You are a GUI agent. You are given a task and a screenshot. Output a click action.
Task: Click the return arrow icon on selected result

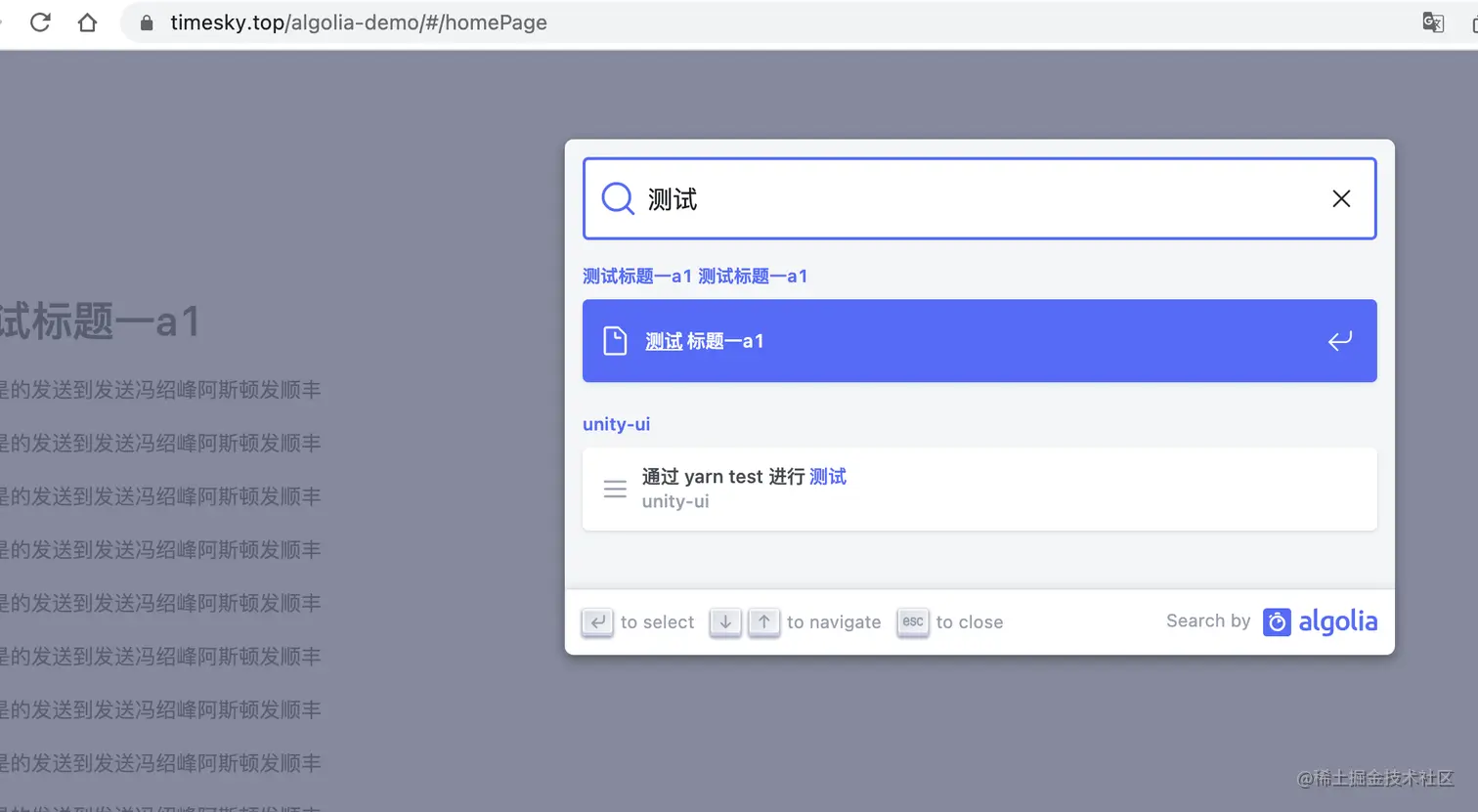click(1340, 340)
